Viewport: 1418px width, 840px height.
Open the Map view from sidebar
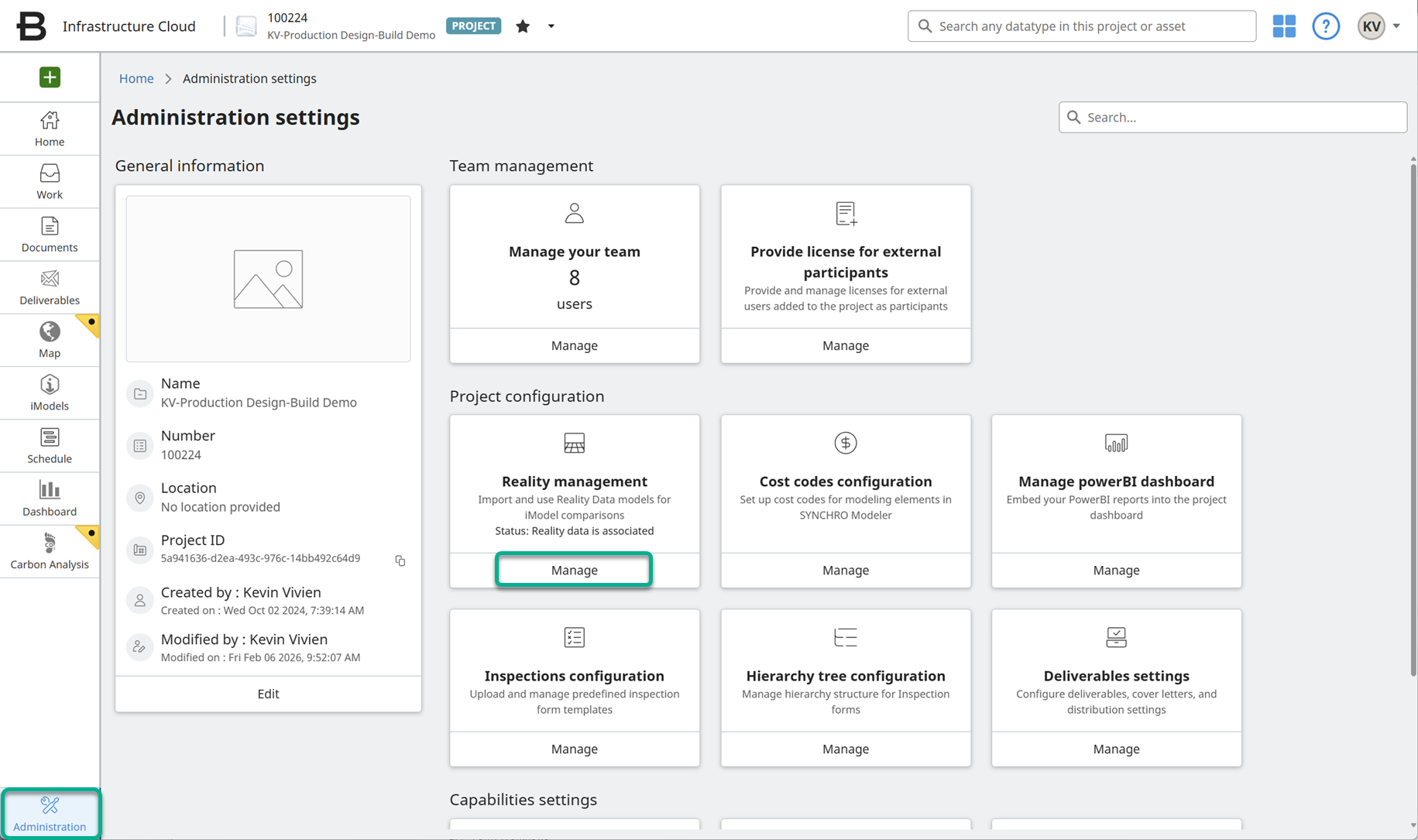pos(50,340)
